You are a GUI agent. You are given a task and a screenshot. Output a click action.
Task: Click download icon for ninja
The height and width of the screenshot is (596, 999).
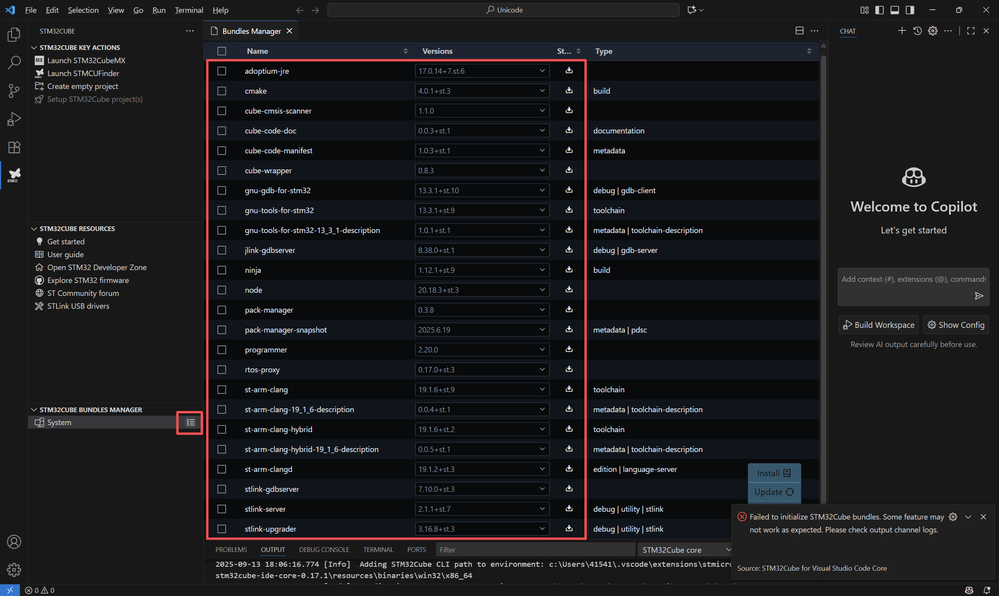click(x=569, y=270)
